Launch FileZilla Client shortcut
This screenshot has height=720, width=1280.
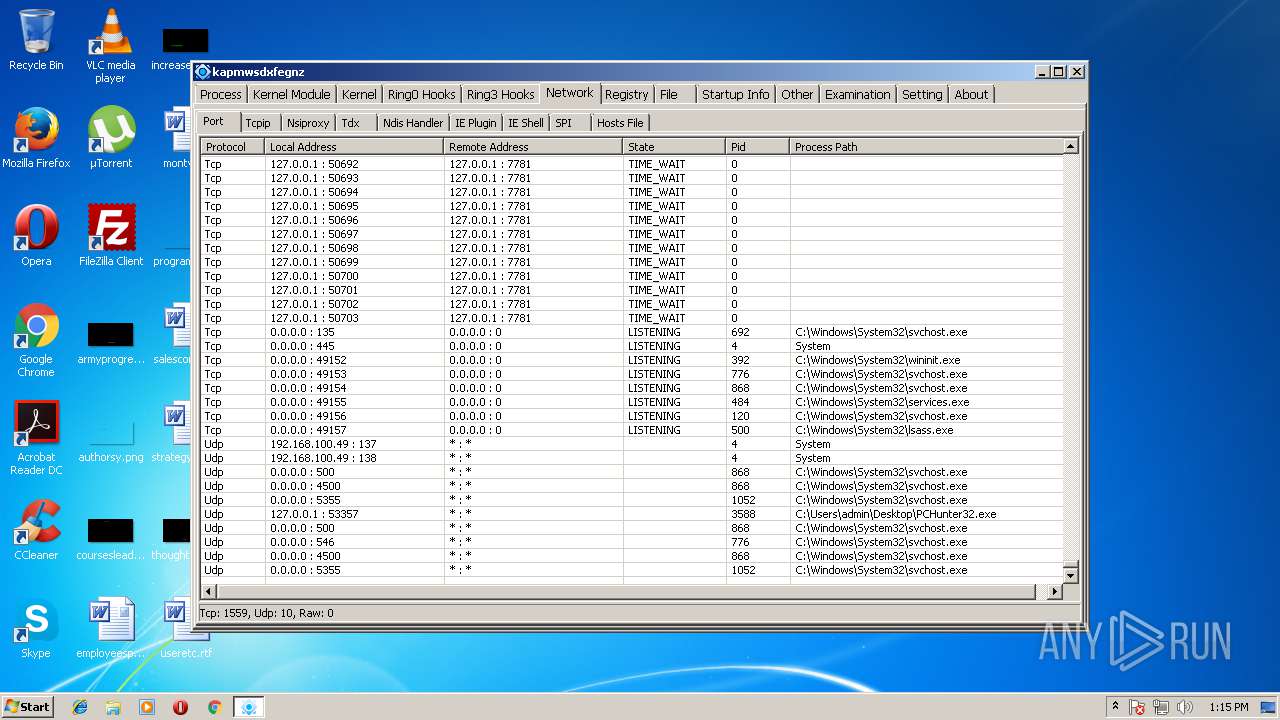[111, 236]
